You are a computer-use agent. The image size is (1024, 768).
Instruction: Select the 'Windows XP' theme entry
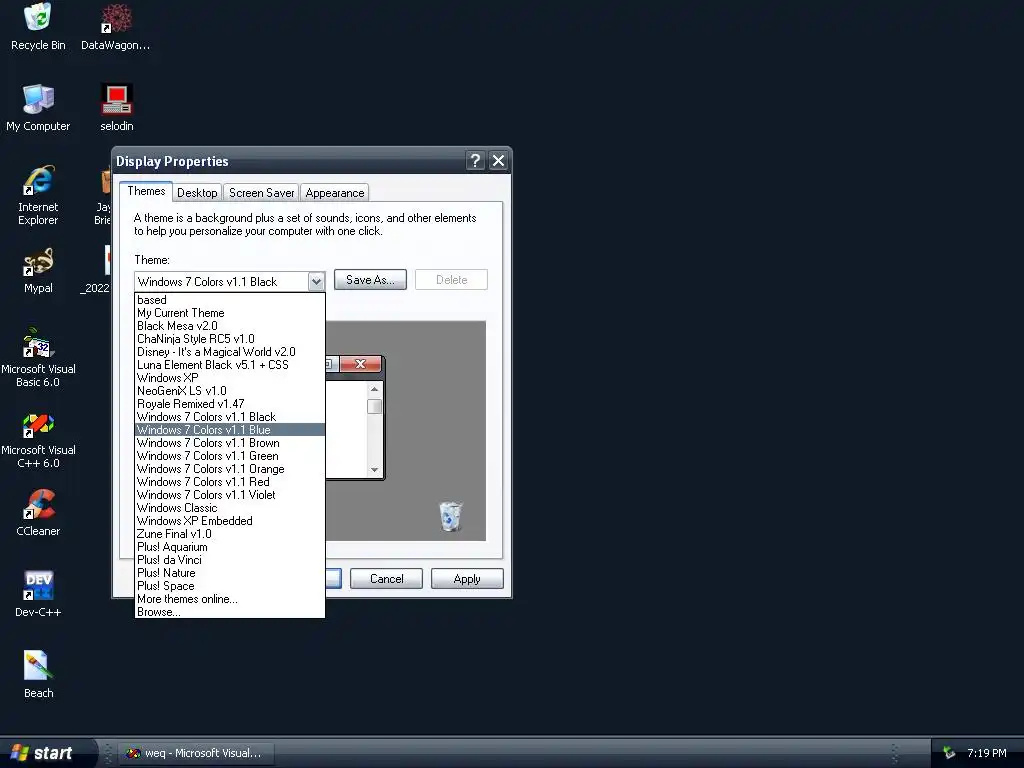[230, 378]
